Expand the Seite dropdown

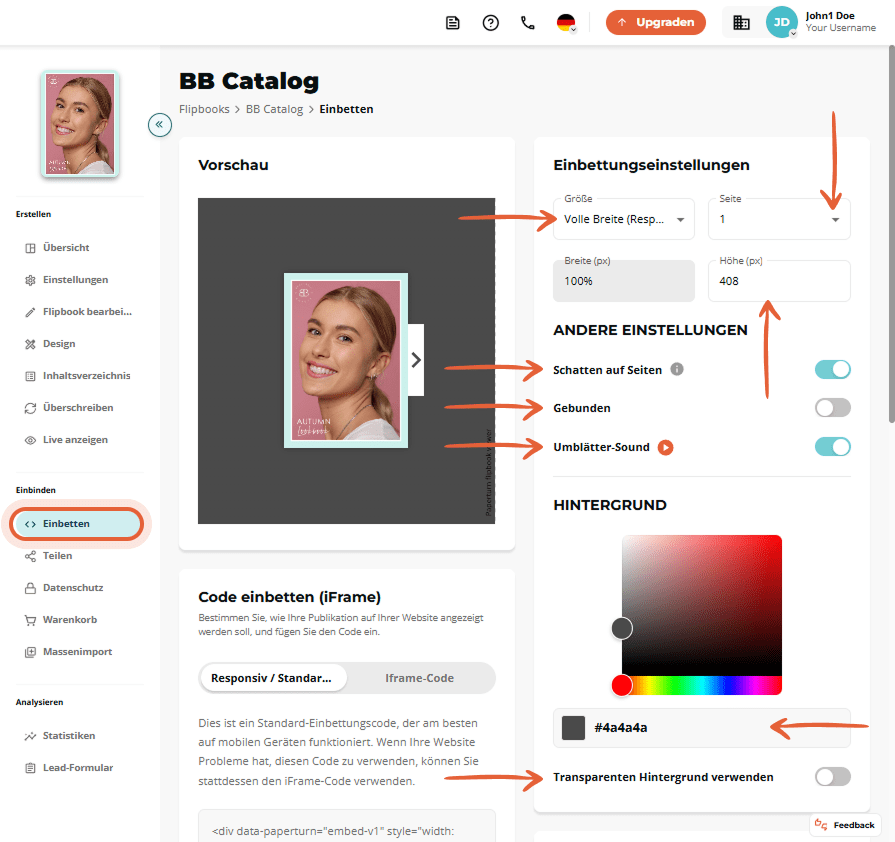[x=779, y=219]
